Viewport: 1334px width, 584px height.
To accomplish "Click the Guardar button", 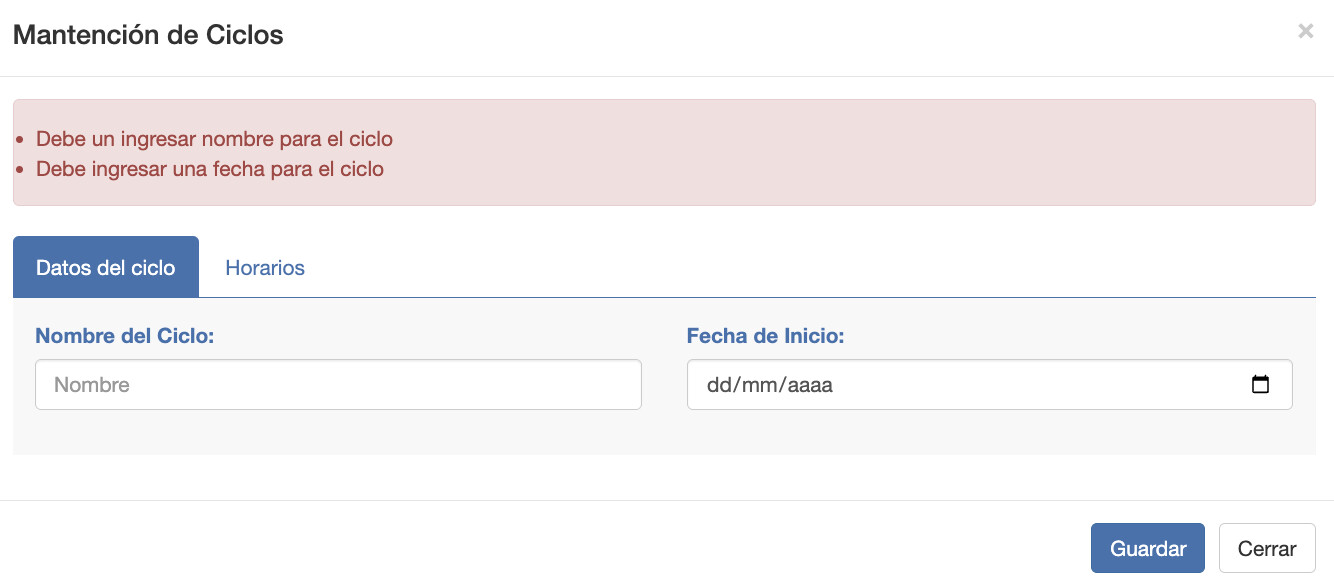I will pyautogui.click(x=1148, y=548).
